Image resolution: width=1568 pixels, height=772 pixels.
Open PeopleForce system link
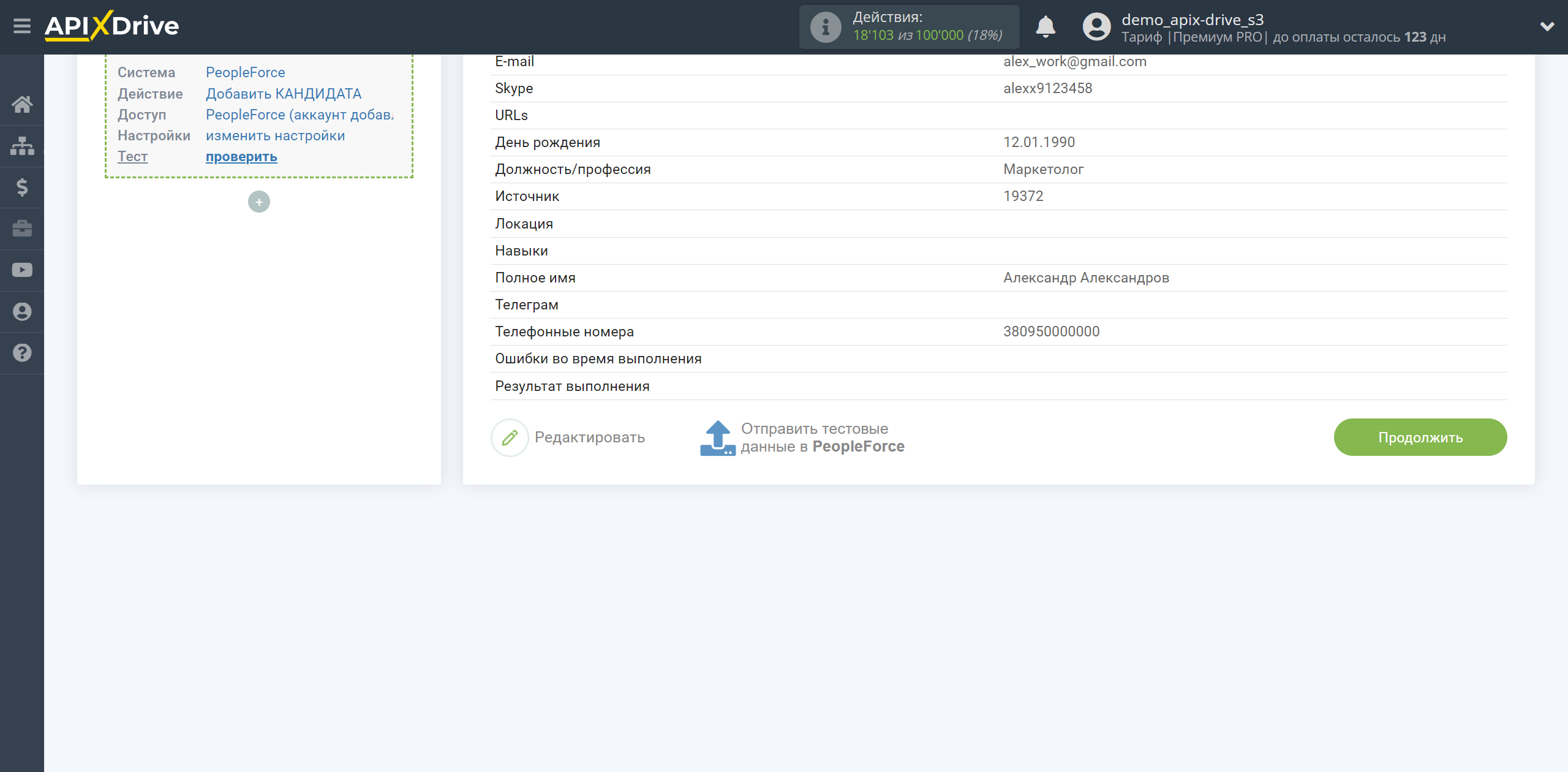pyautogui.click(x=246, y=72)
